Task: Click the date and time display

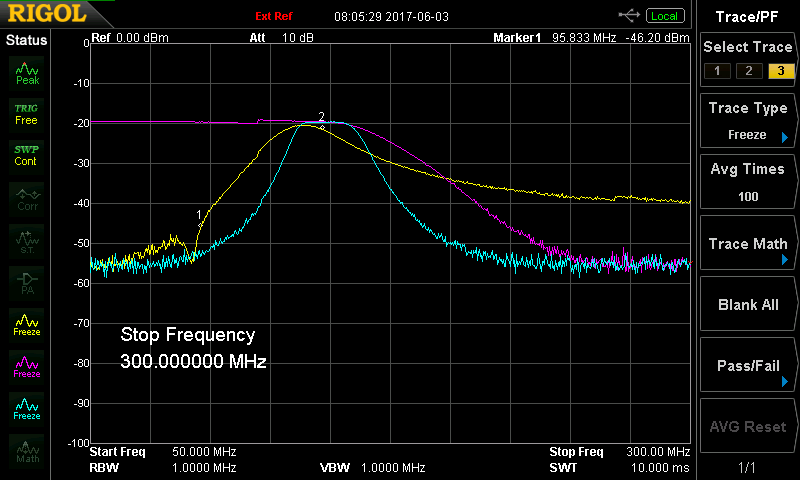Action: 391,17
